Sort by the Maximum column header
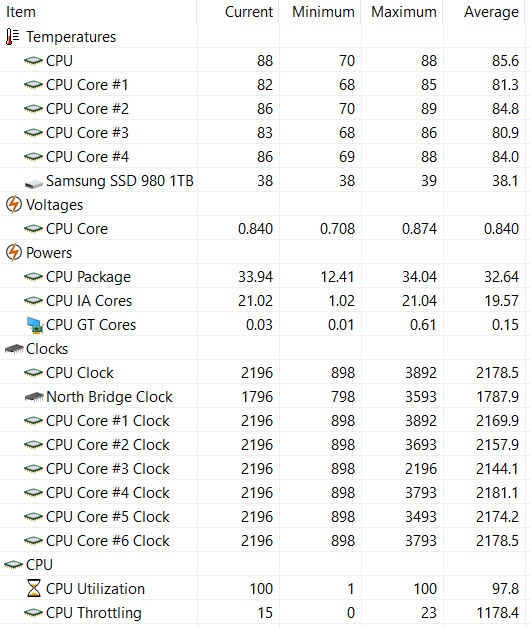Image resolution: width=531 pixels, height=628 pixels. (402, 12)
